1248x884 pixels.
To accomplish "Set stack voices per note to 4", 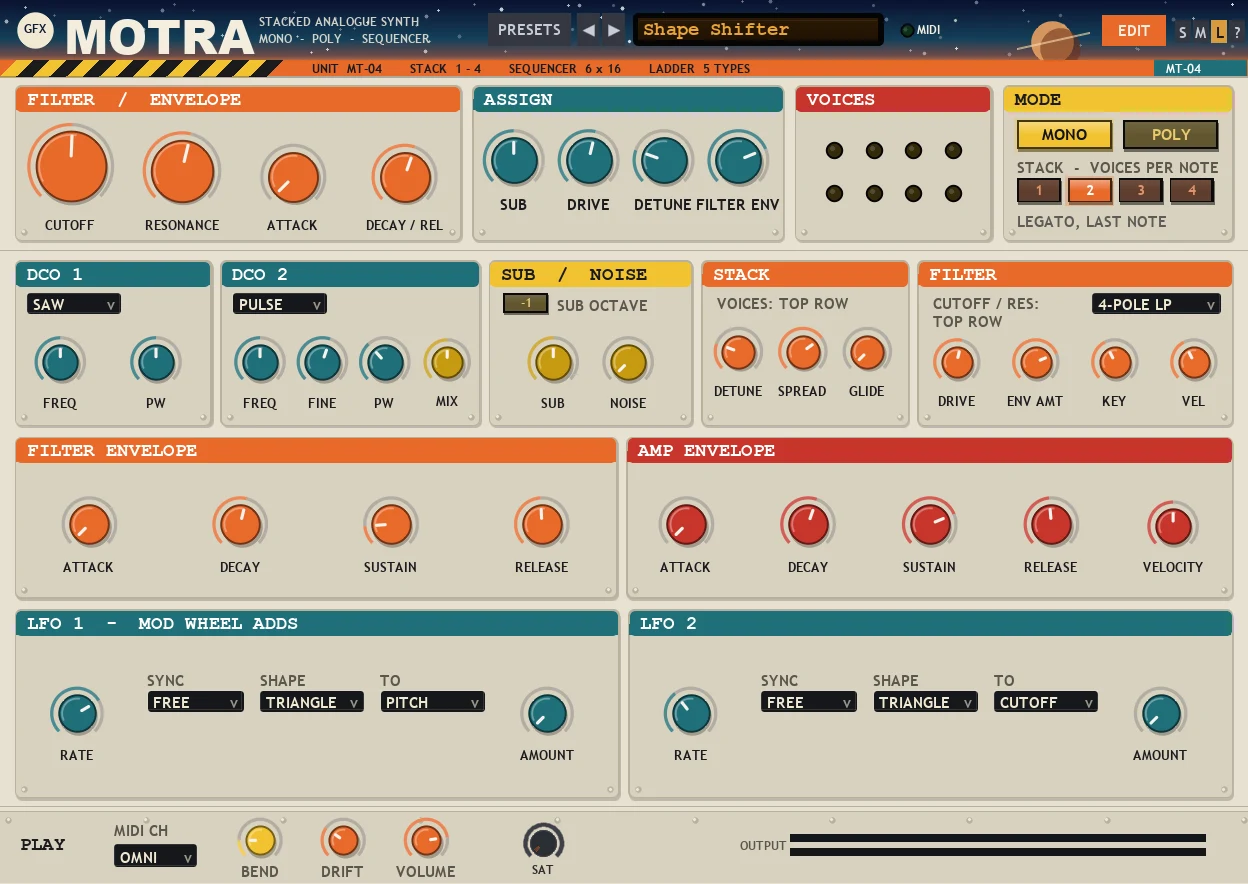I will [x=1192, y=191].
